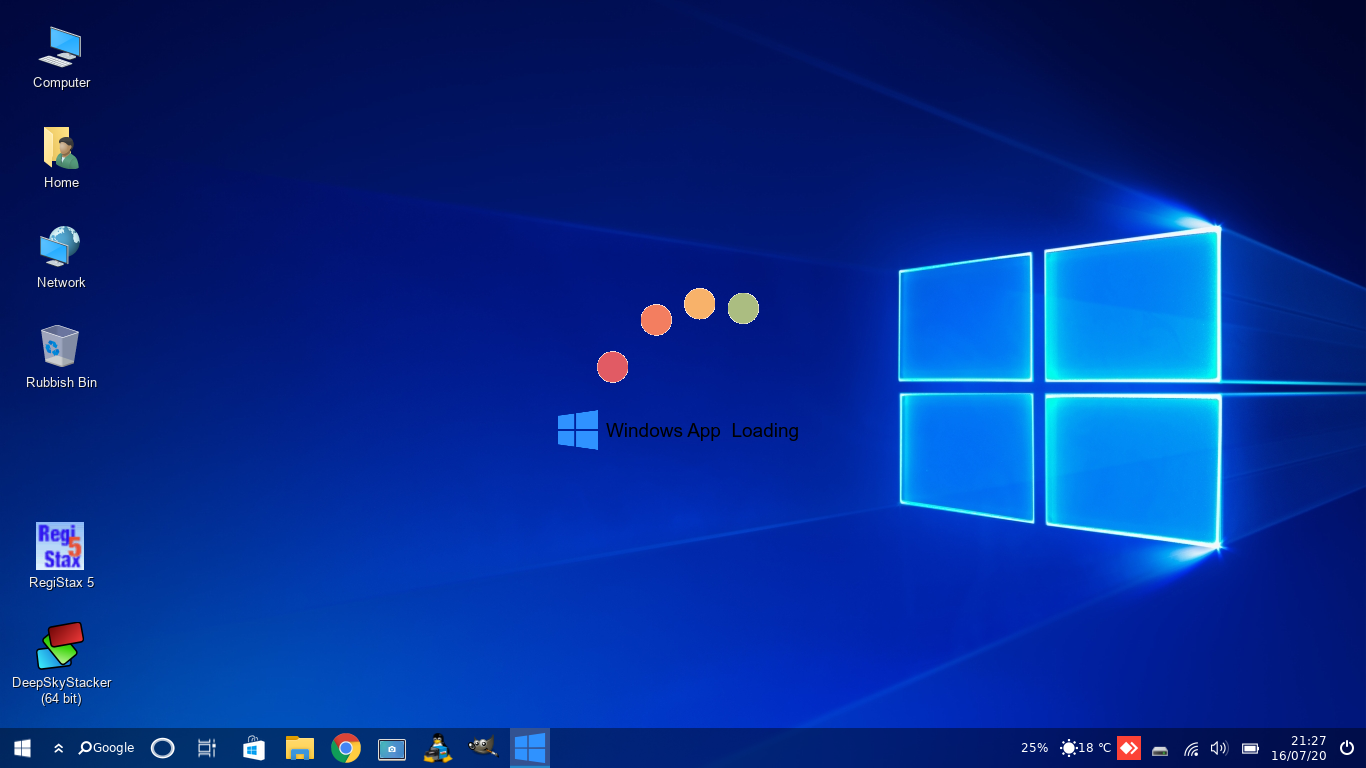Open the file manager from the taskbar

[299, 747]
